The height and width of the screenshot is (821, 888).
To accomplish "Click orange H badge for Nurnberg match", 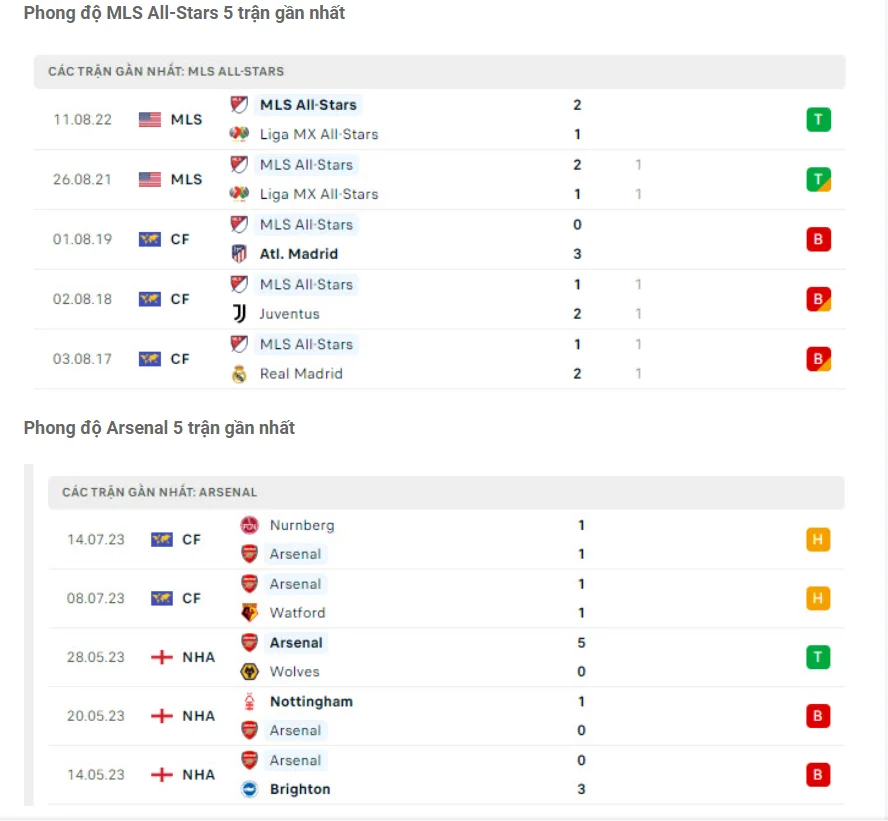I will (x=818, y=540).
